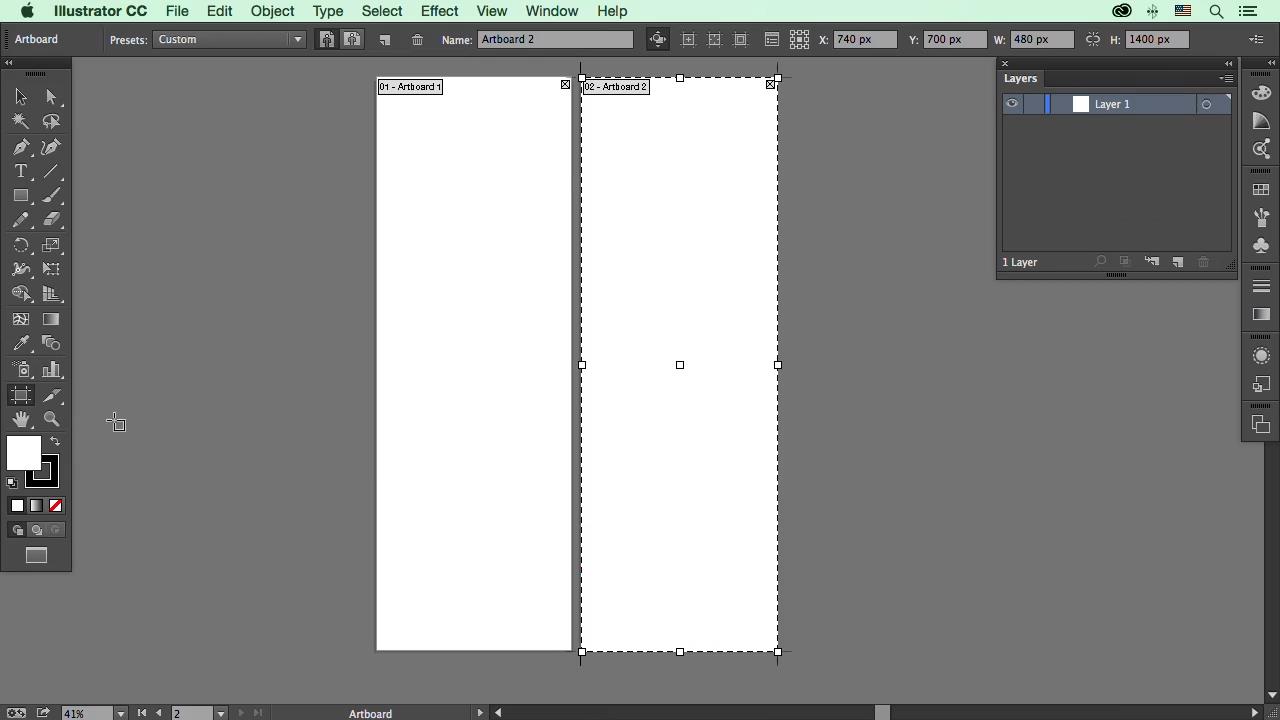The width and height of the screenshot is (1280, 720).
Task: Open the Swatches panel grid icon
Action: click(x=1261, y=190)
